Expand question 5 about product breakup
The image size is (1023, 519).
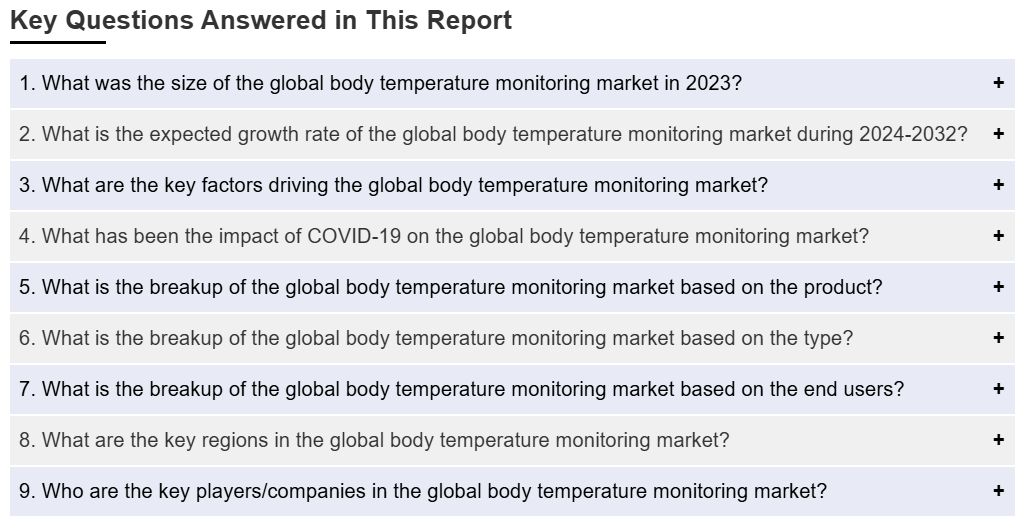pos(450,287)
